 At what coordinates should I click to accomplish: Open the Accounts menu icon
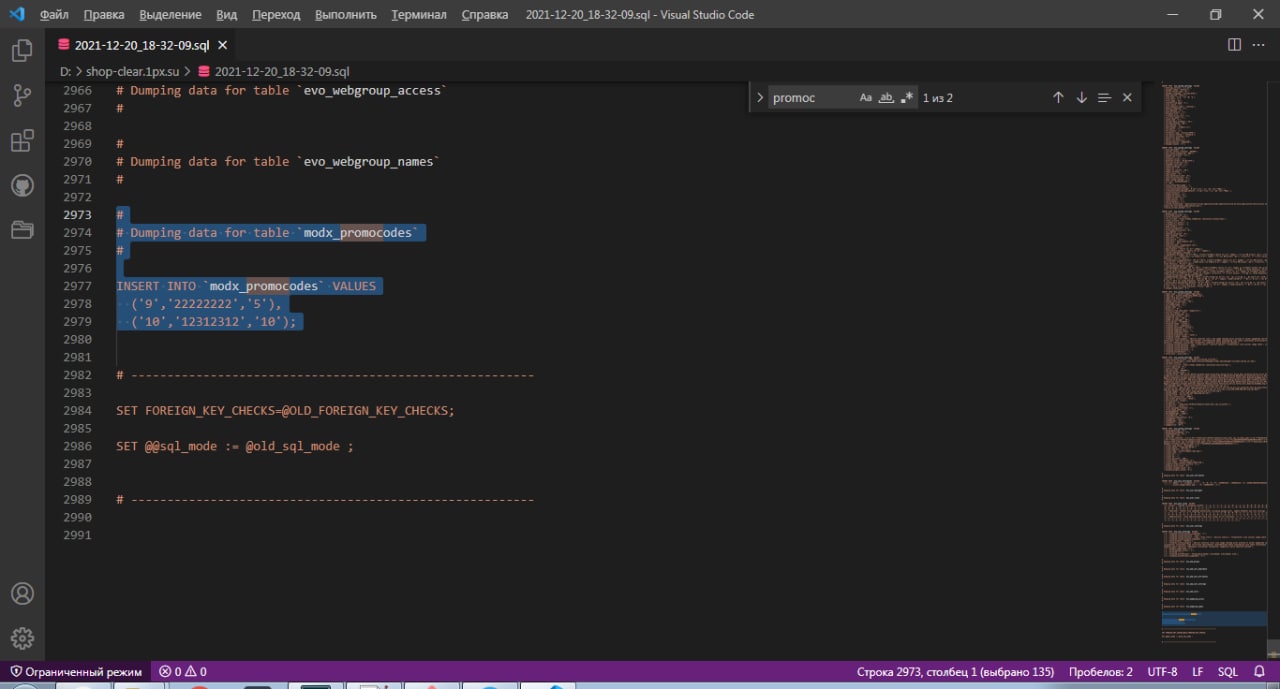(x=22, y=593)
